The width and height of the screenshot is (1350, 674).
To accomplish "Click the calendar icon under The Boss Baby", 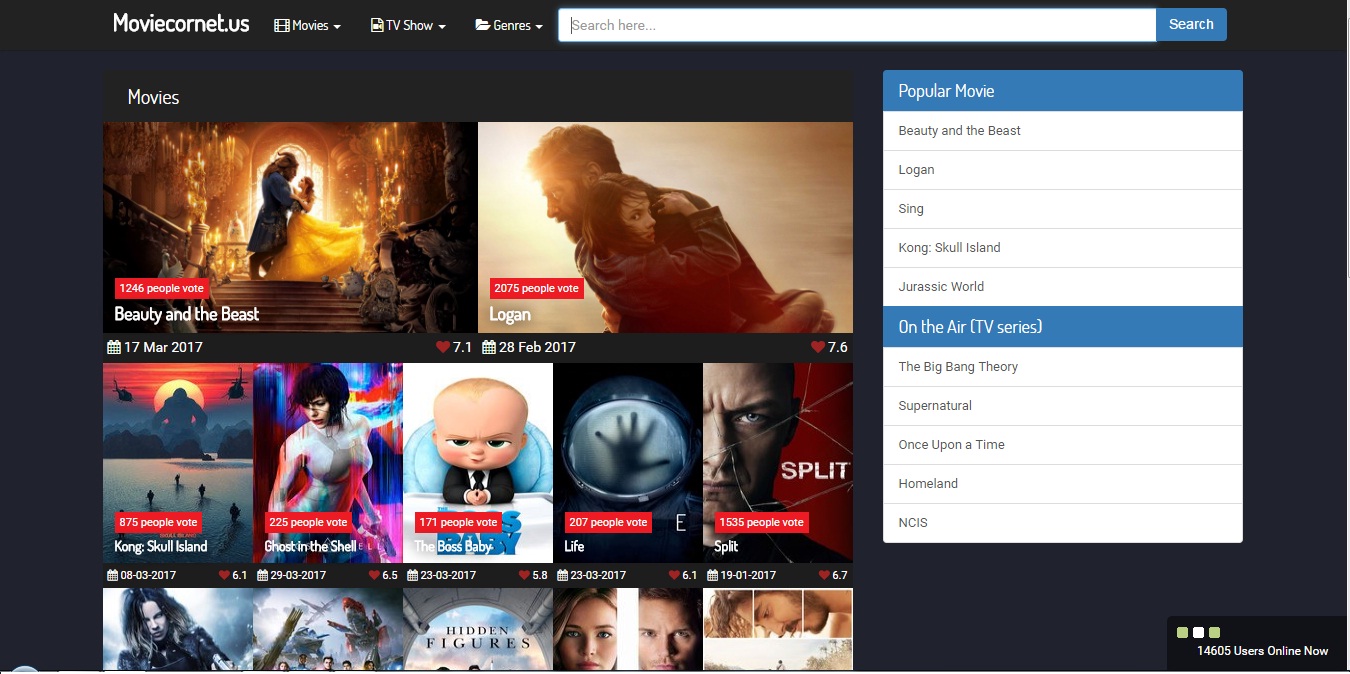I will coord(412,575).
